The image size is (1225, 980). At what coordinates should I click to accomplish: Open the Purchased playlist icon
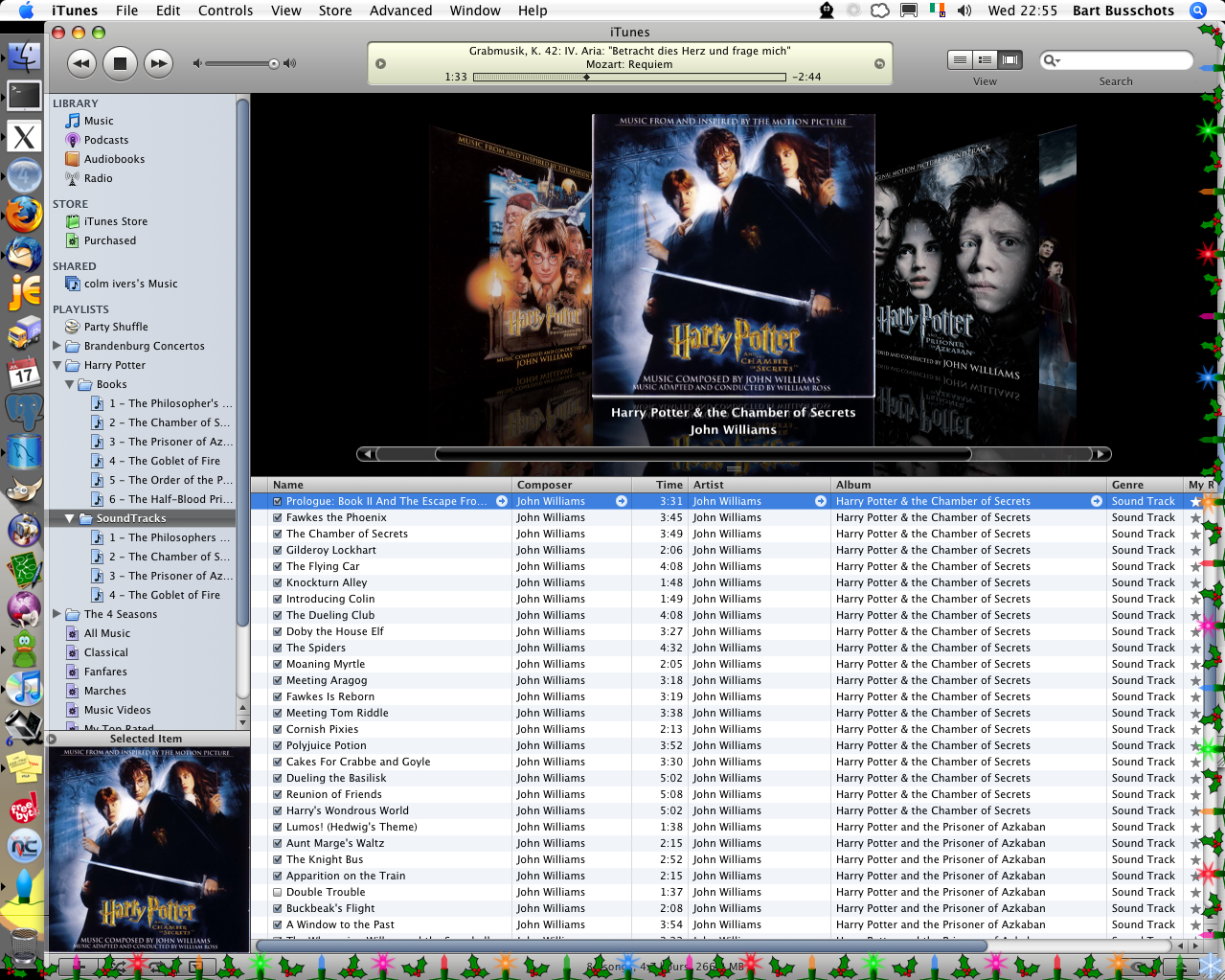[x=72, y=240]
